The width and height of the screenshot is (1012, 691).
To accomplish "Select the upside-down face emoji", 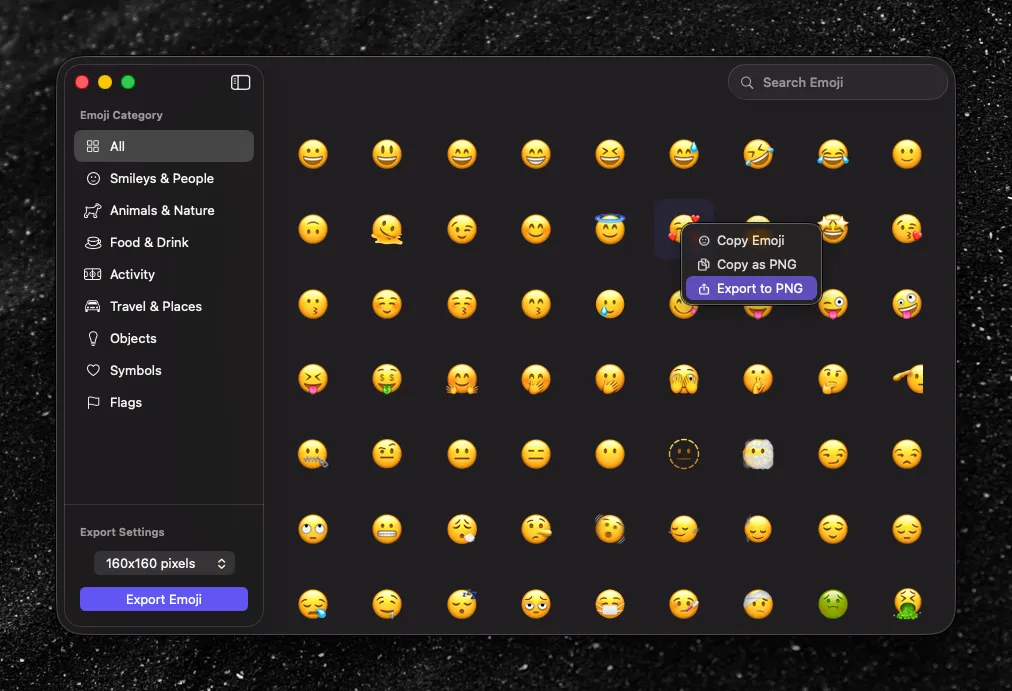I will point(313,229).
